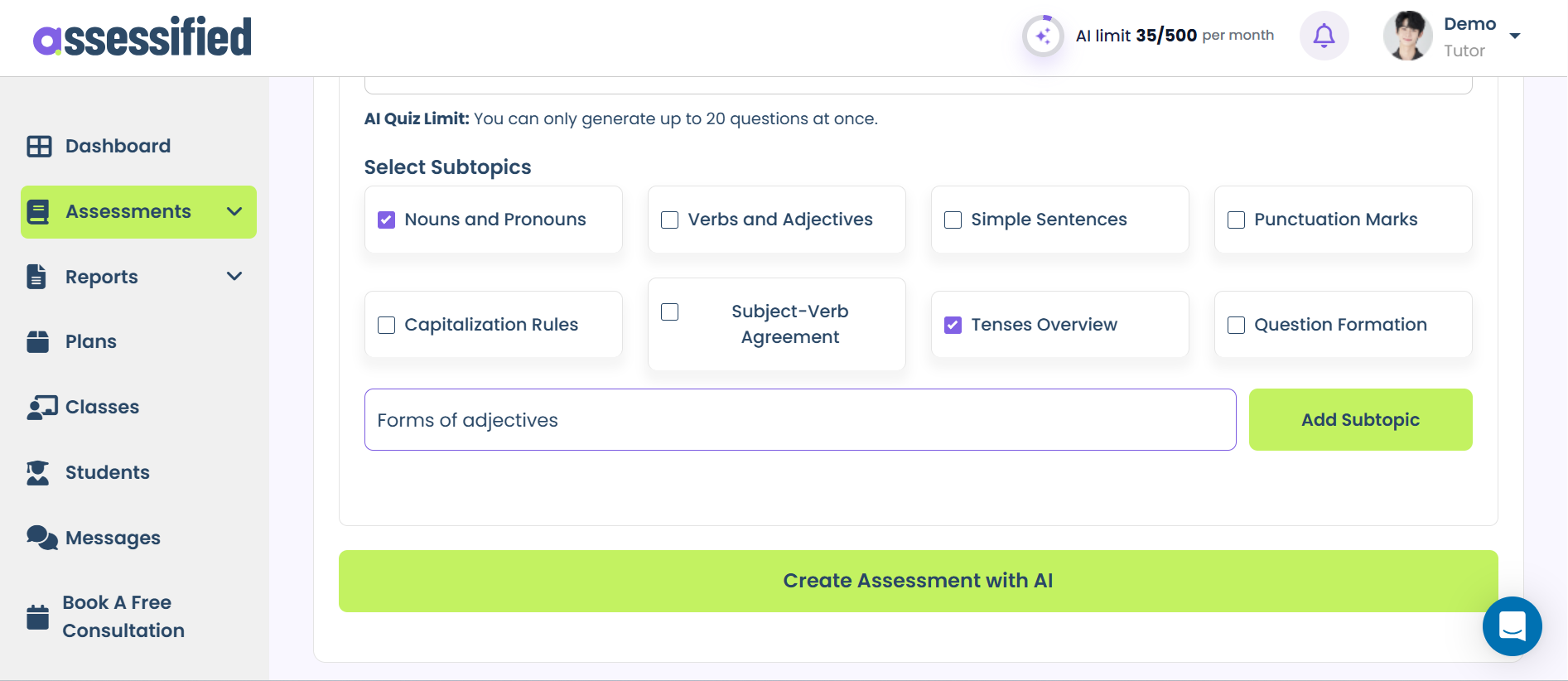This screenshot has height=681, width=1568.
Task: Open the Reports menu item
Action: point(102,277)
